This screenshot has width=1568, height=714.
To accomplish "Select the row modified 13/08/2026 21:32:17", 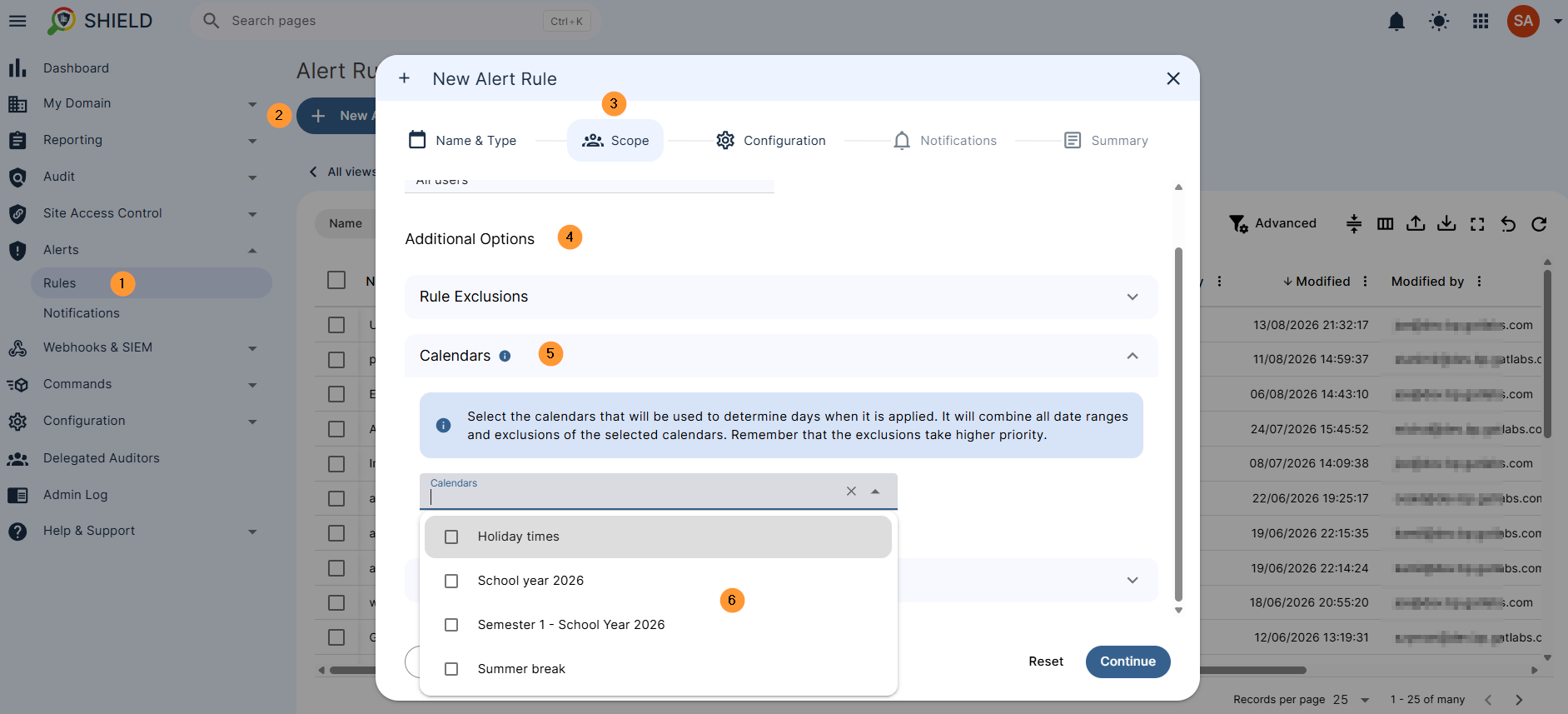I will pyautogui.click(x=336, y=325).
